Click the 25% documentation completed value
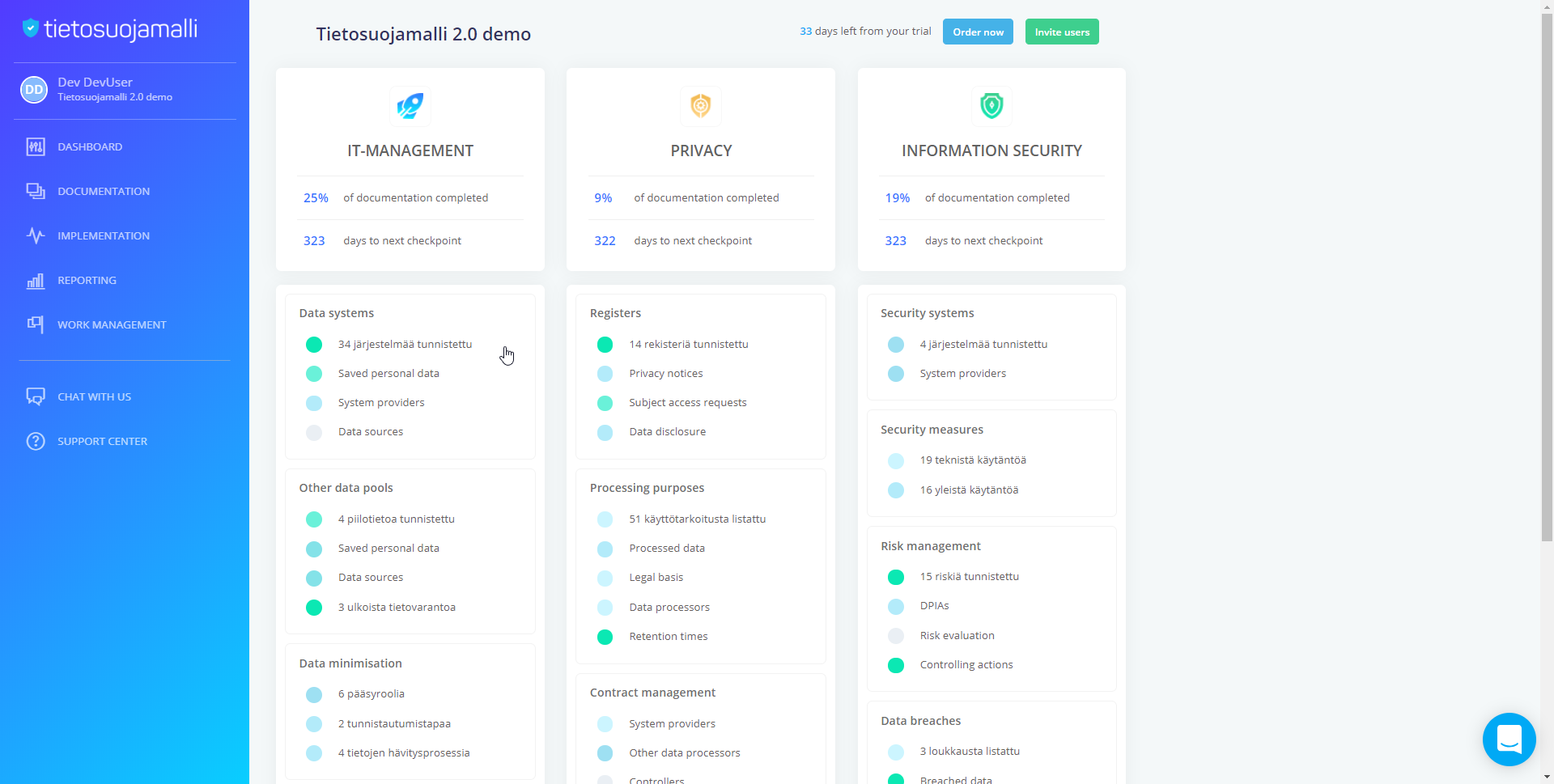 click(316, 197)
